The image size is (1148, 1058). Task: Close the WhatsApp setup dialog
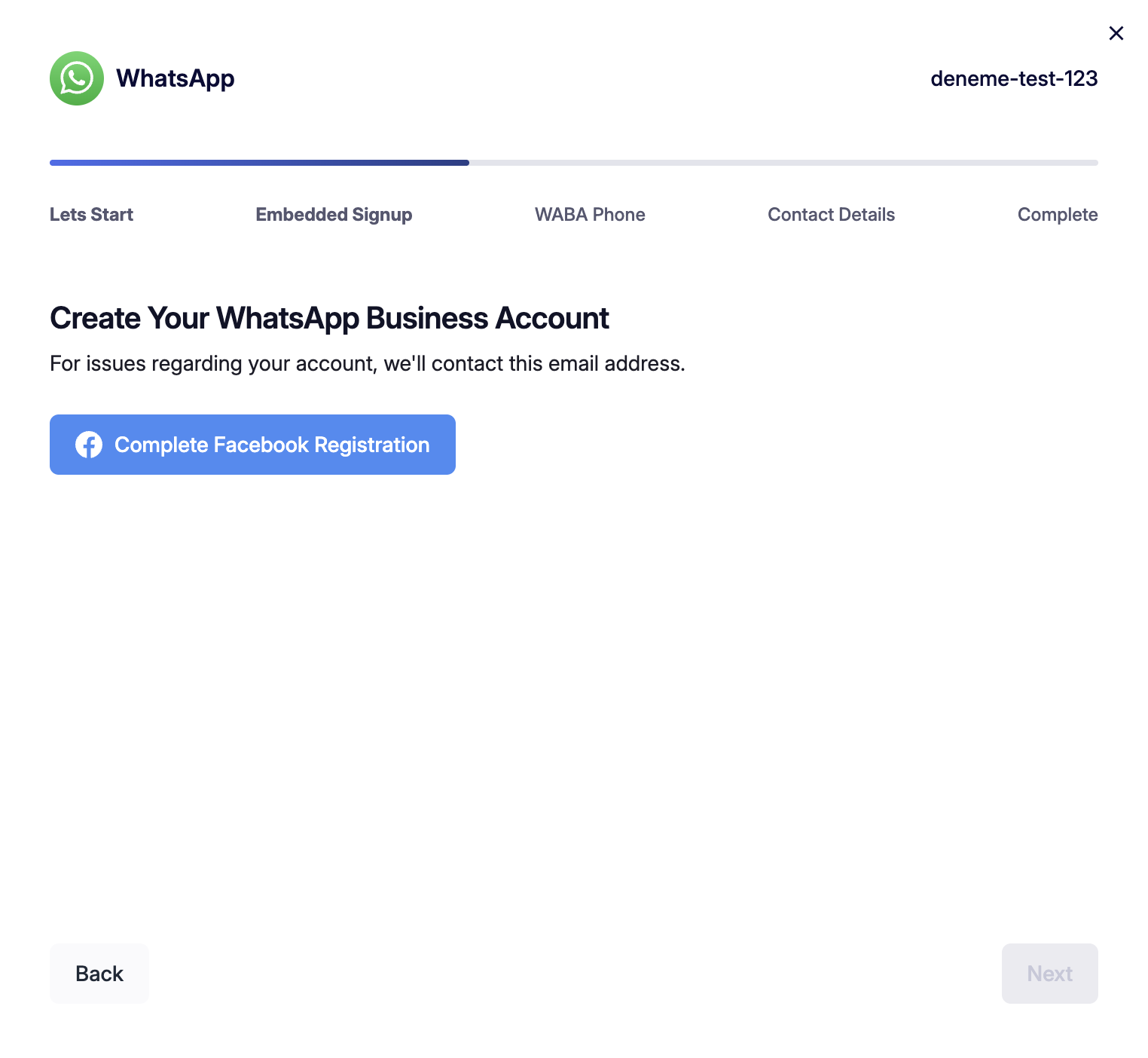click(1116, 33)
